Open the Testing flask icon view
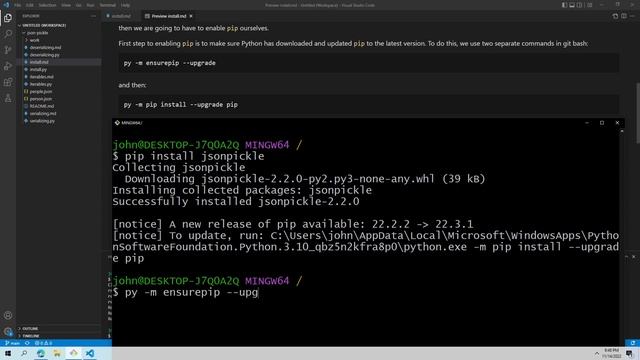Screen dimensions: 640x360 [8, 98]
